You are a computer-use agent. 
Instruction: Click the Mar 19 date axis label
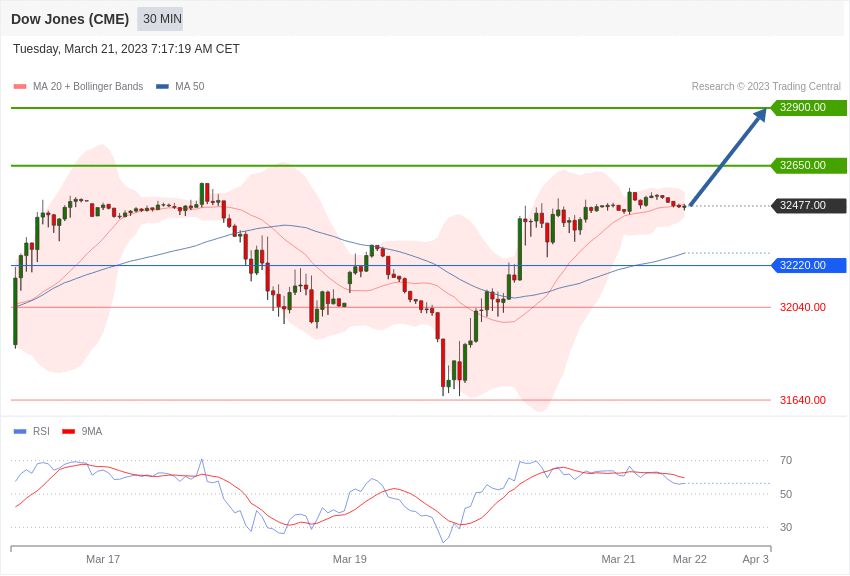pyautogui.click(x=350, y=559)
